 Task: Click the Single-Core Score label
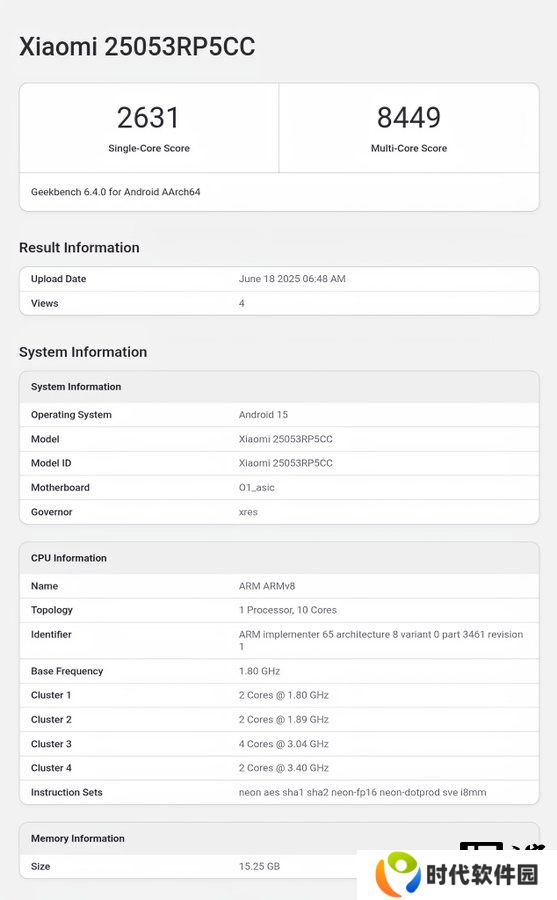[x=149, y=148]
